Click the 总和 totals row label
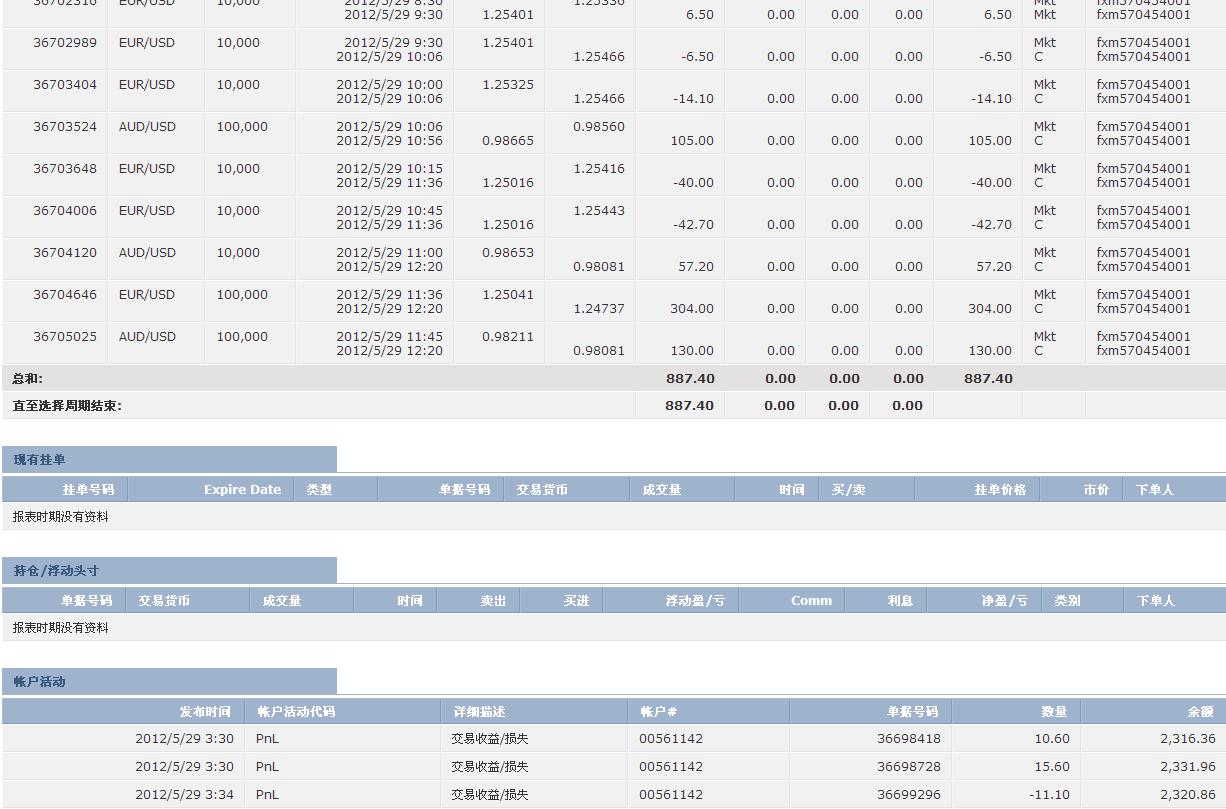 click(x=28, y=379)
